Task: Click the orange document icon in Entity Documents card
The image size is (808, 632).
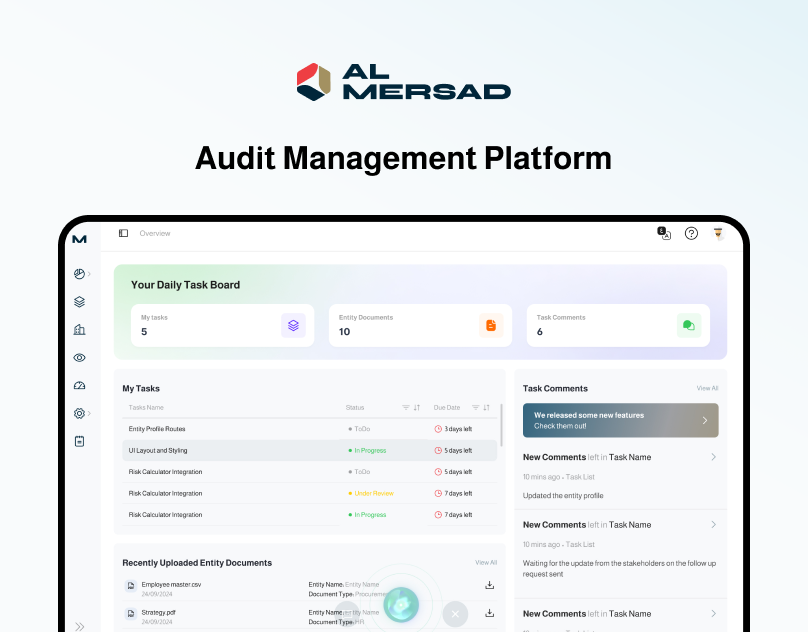Action: point(491,325)
